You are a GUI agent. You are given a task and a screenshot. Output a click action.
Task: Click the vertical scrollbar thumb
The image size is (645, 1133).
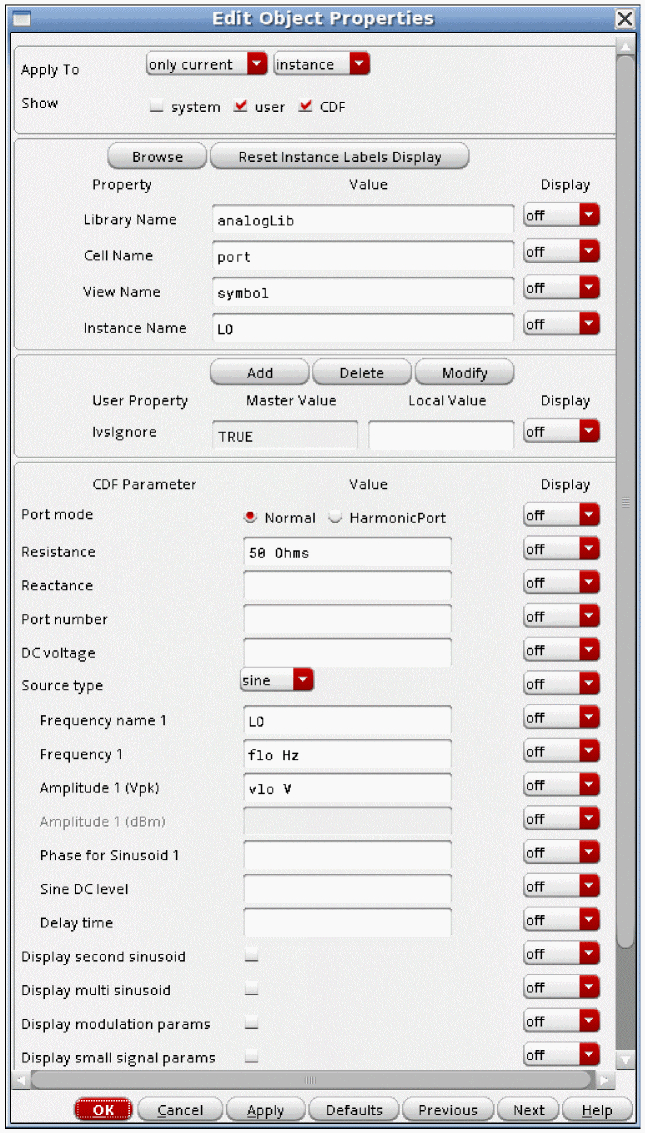(625, 500)
